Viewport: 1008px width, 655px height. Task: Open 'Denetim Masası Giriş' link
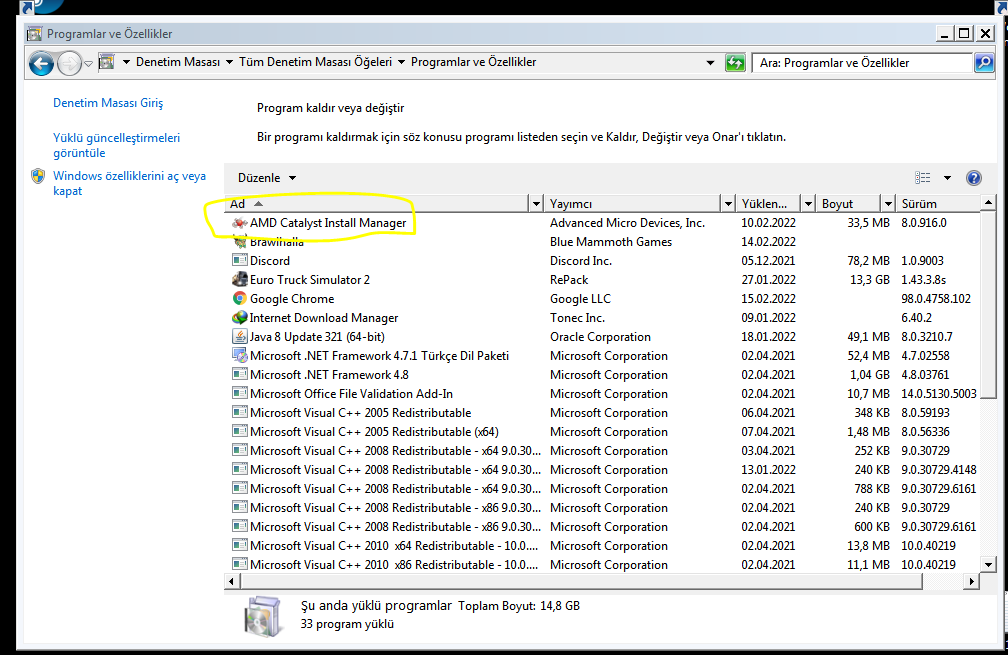click(108, 103)
